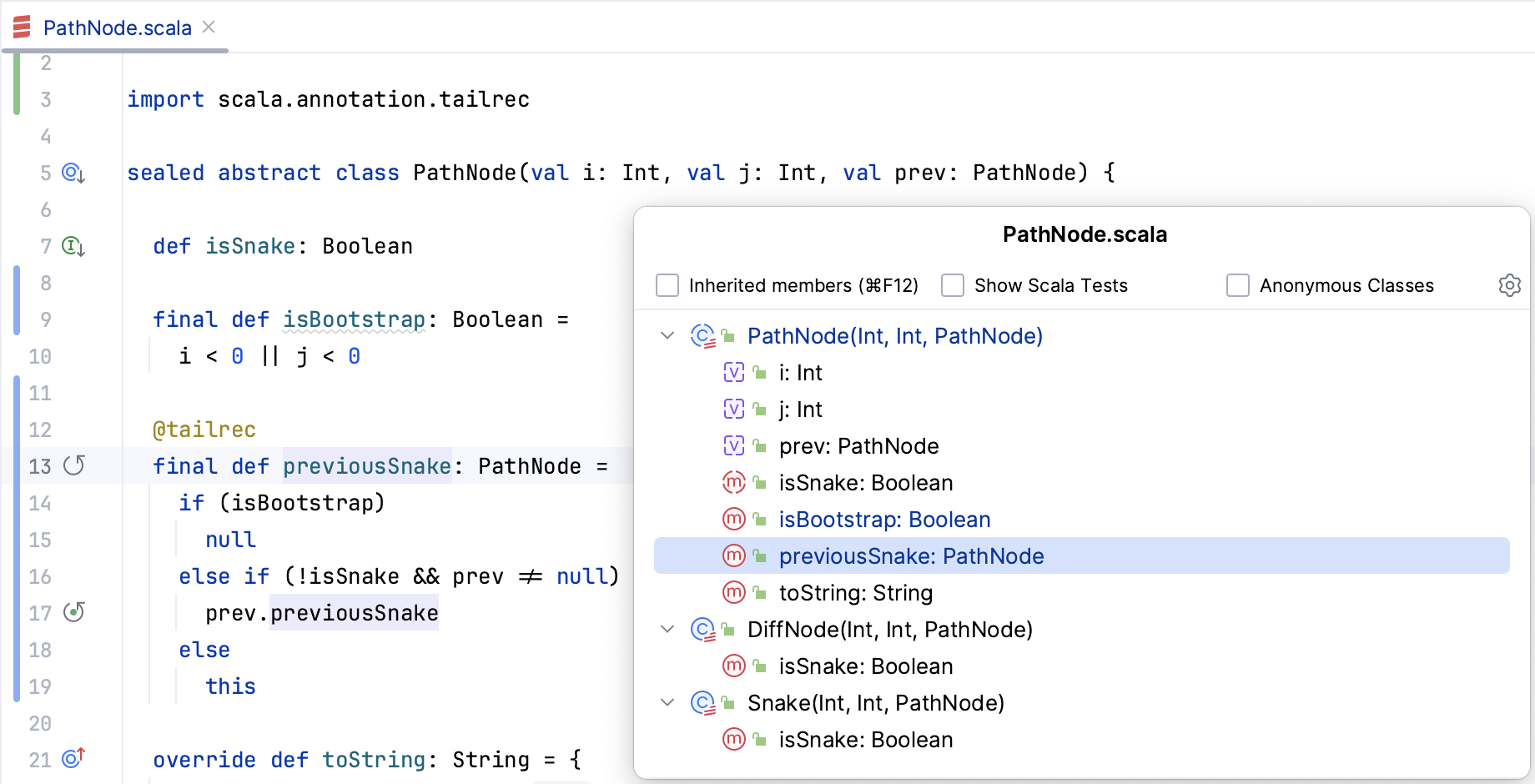The width and height of the screenshot is (1535, 784).
Task: Close the PathNode.scala tab
Action: click(209, 28)
